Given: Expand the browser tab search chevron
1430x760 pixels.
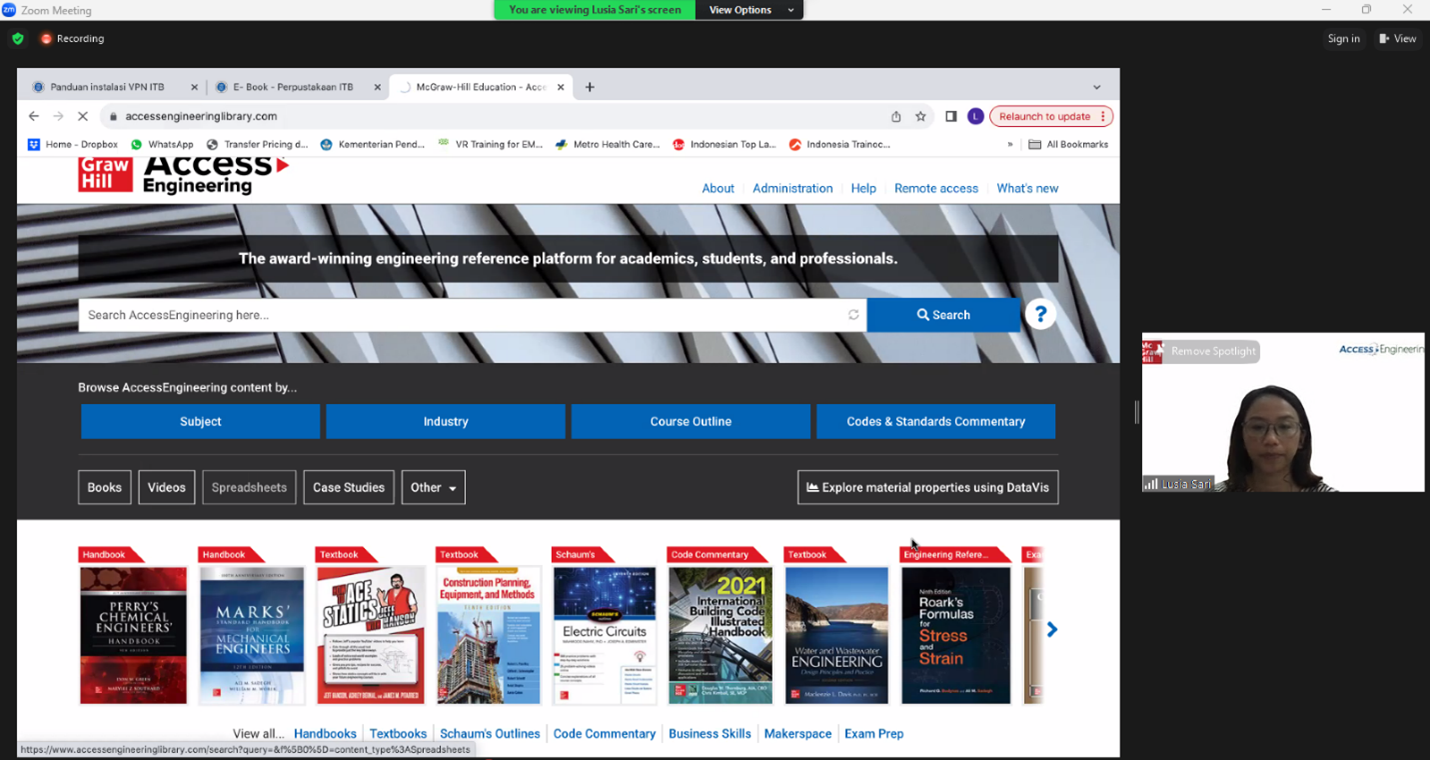Looking at the screenshot, I should tap(1096, 87).
